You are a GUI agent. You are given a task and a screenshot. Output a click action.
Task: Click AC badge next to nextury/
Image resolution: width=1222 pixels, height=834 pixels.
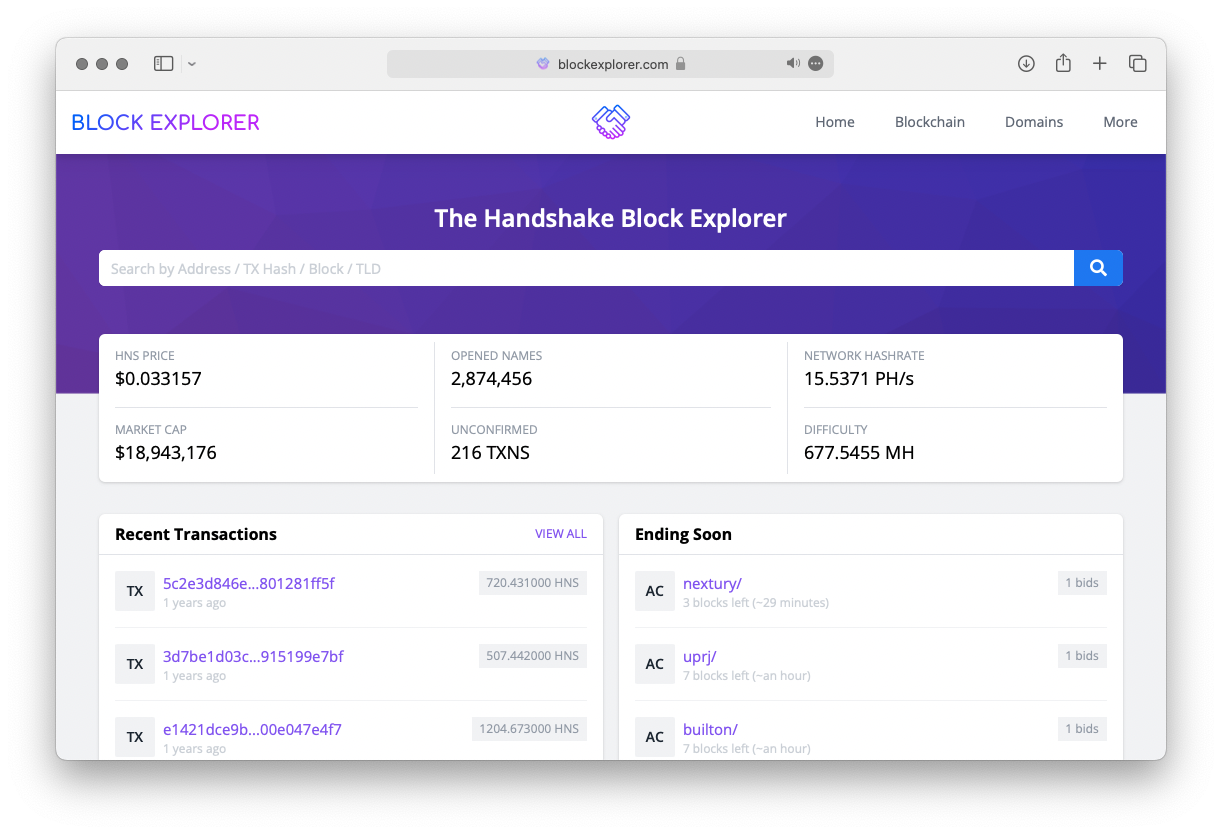coord(655,591)
